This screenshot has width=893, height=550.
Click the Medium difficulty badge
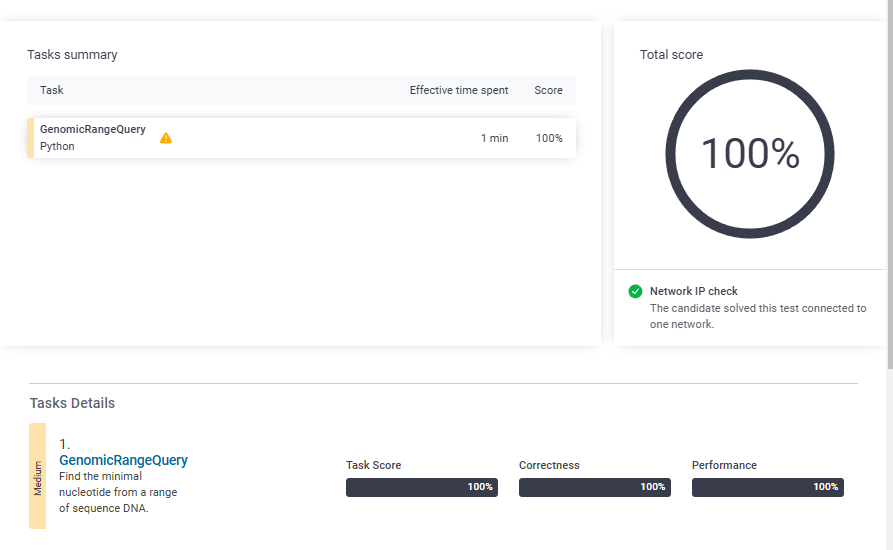[38, 476]
